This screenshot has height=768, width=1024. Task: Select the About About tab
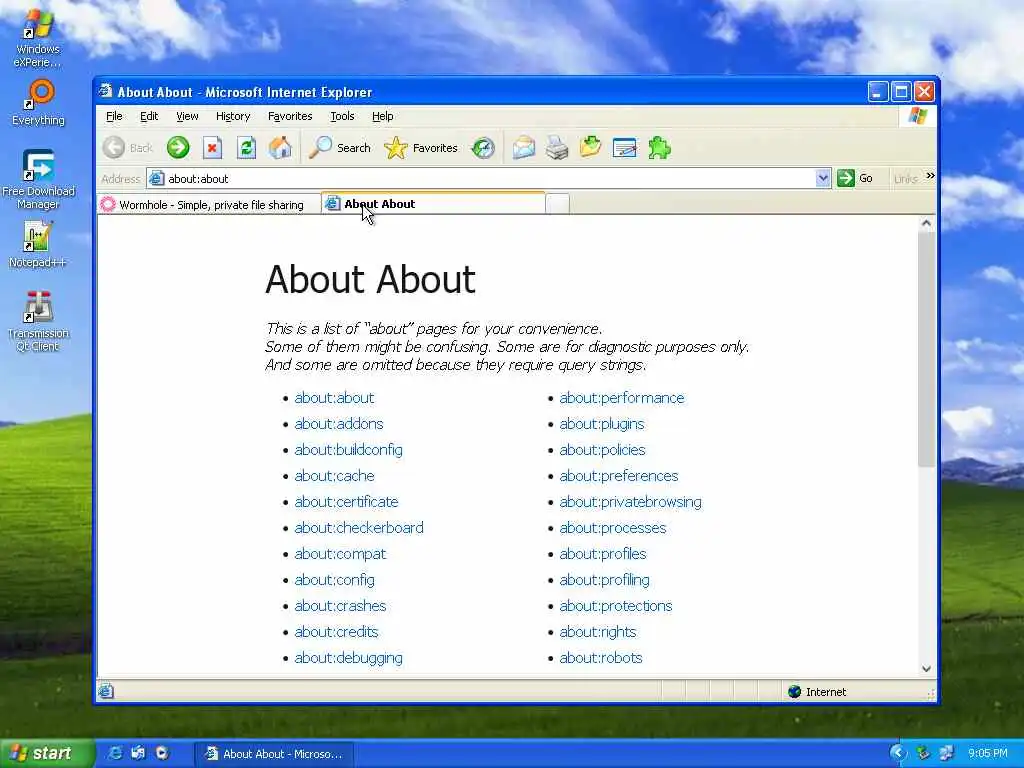pos(433,204)
